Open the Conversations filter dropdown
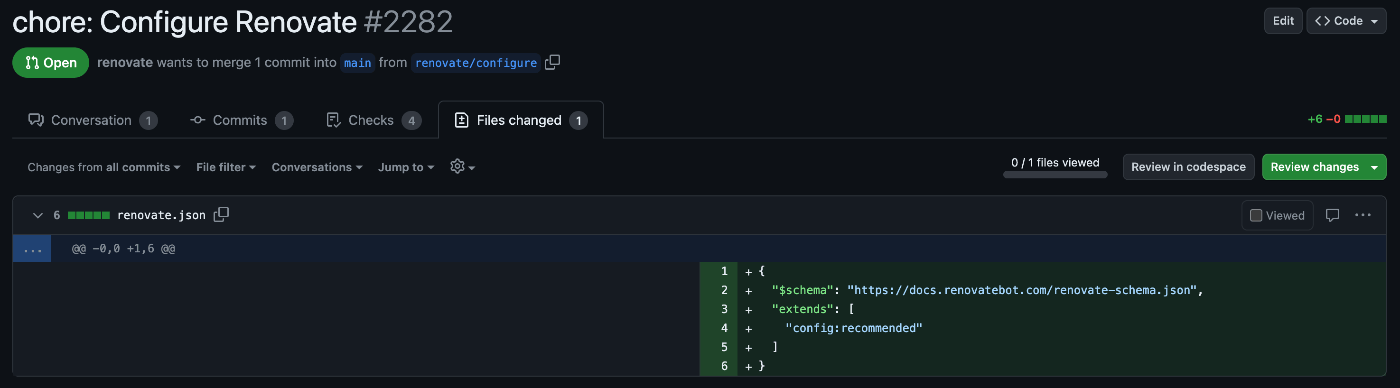This screenshot has width=1400, height=388. tap(317, 167)
